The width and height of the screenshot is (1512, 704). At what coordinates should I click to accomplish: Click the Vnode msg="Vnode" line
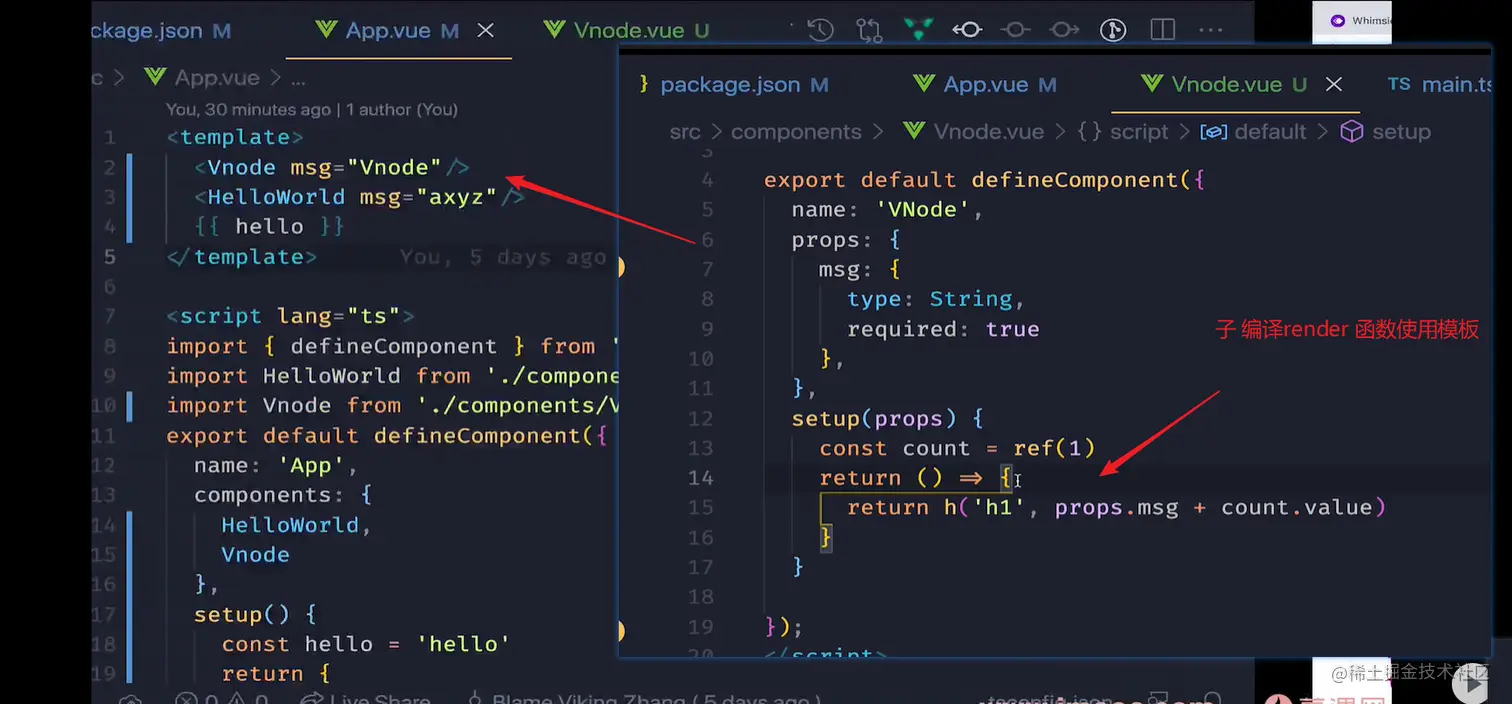pos(332,167)
